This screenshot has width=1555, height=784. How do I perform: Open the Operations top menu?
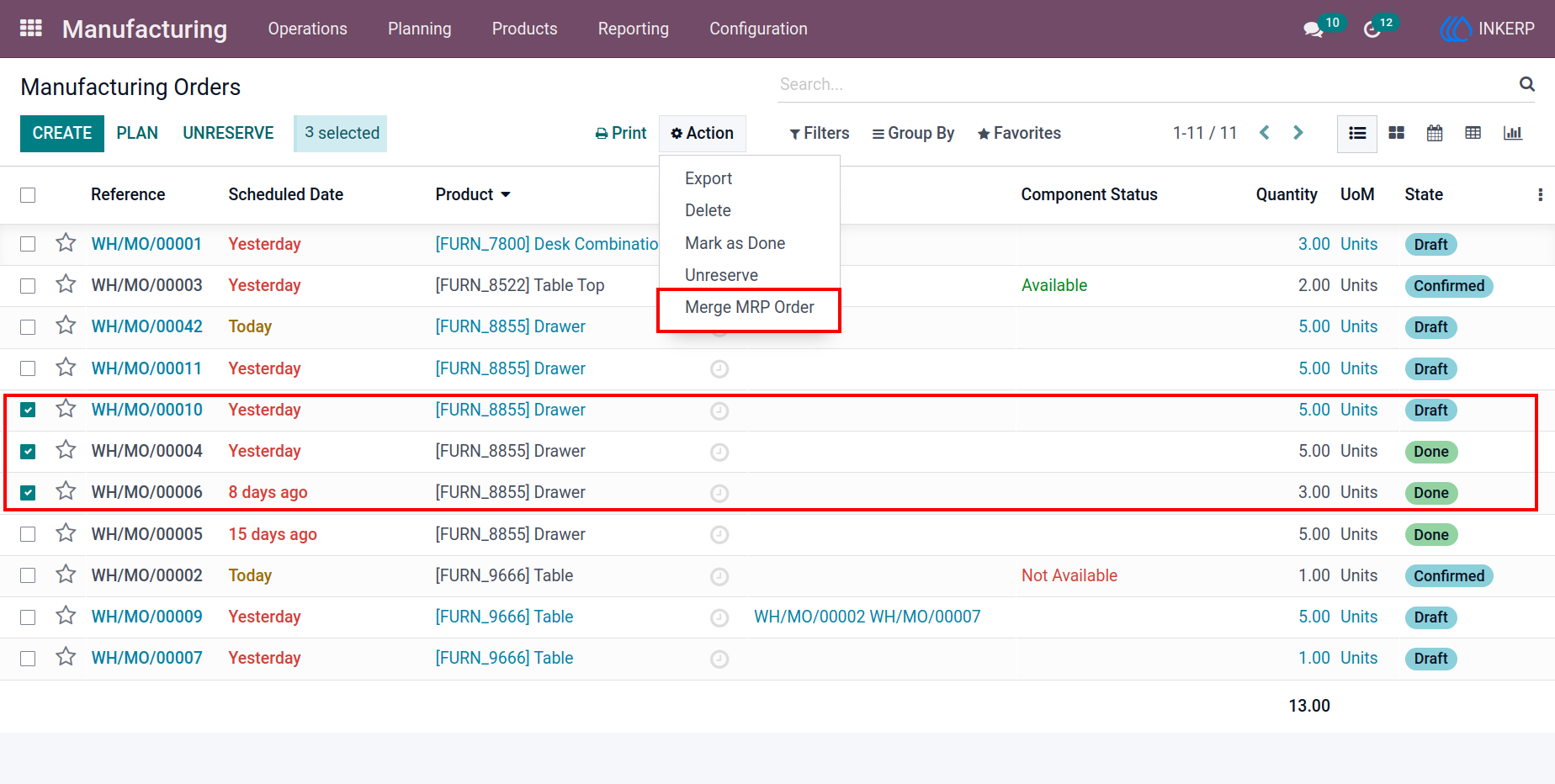pos(308,29)
